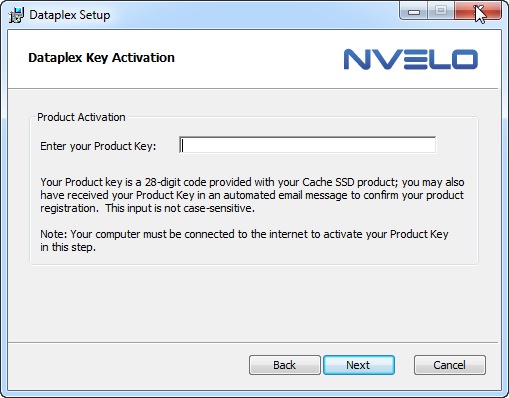Screen dimensions: 509x398
Task: Click inside the Product Key text box
Action: click(307, 145)
